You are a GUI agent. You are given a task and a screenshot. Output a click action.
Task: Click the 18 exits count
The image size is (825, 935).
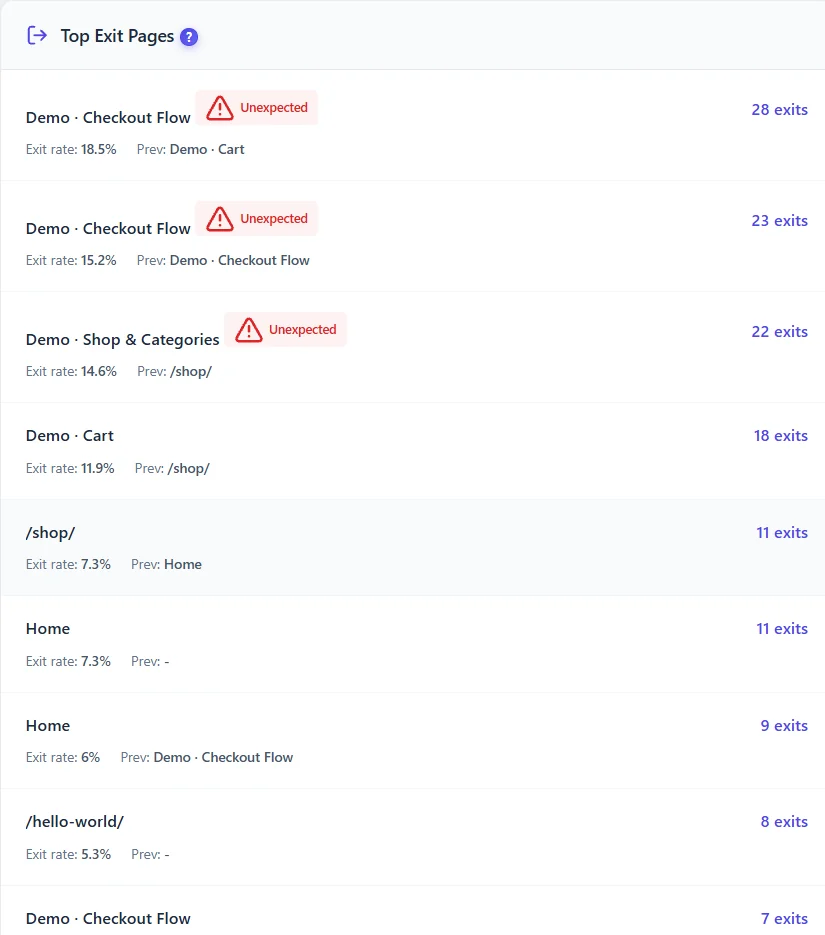pyautogui.click(x=781, y=436)
